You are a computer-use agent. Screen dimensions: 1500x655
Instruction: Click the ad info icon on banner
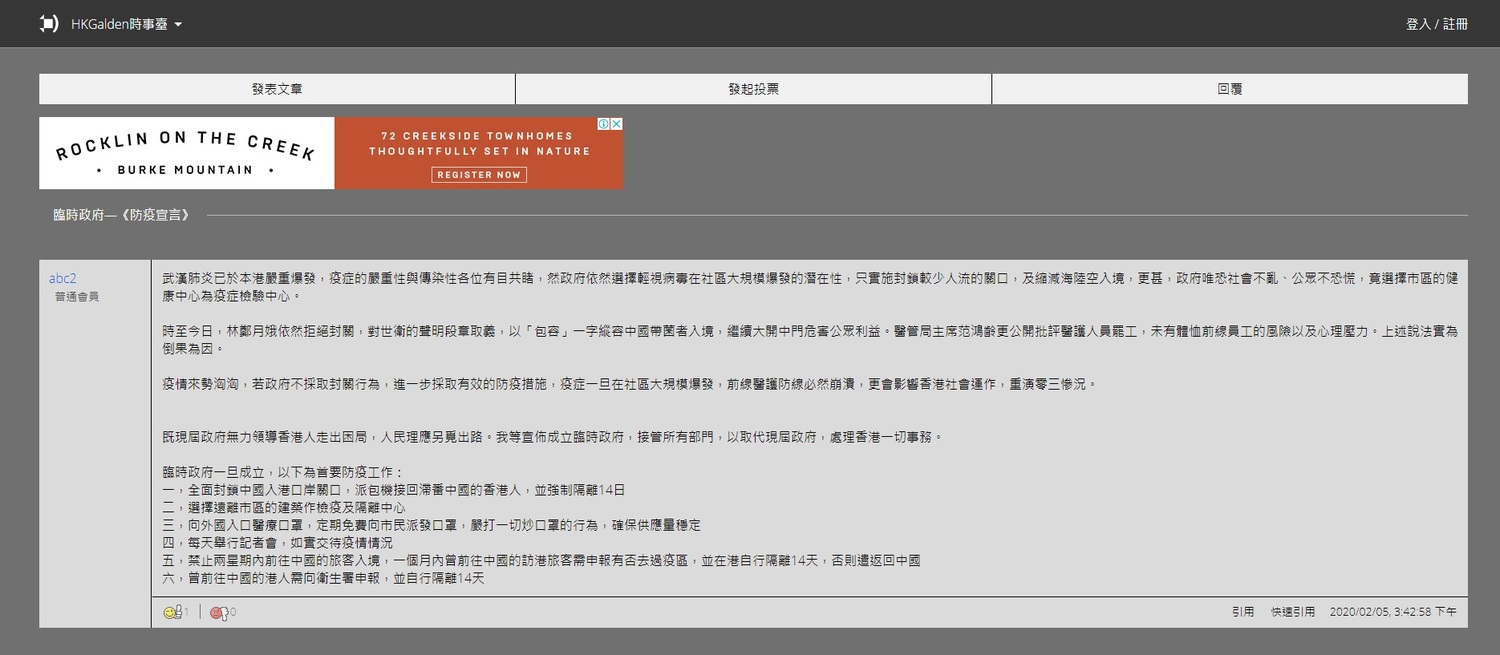(x=604, y=124)
